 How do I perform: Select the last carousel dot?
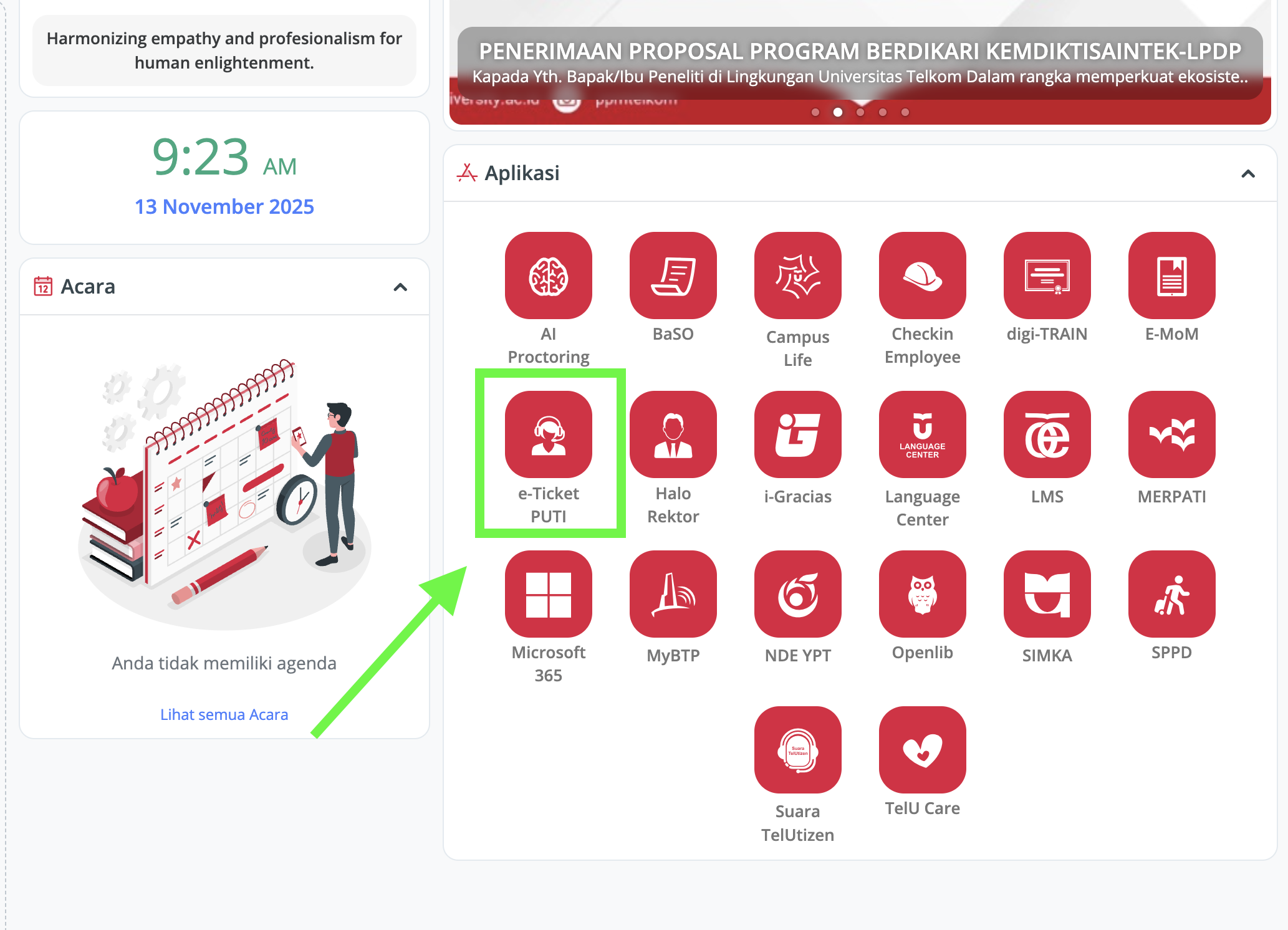905,112
